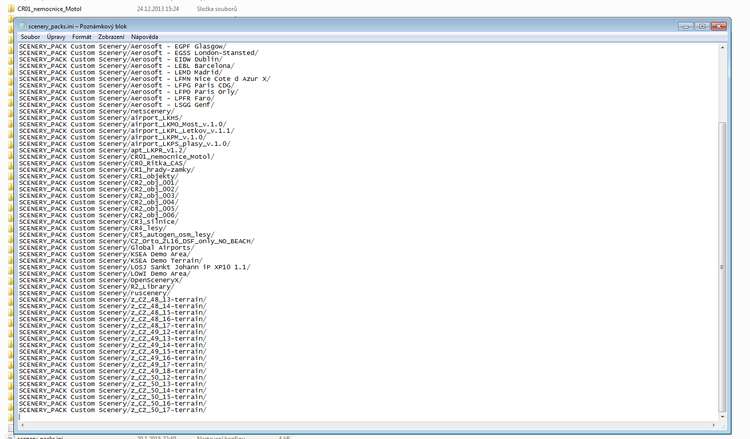Screen dimensions: 750x439
Task: Close the scenery_packs.ini Notepad window
Action: tap(718, 26)
